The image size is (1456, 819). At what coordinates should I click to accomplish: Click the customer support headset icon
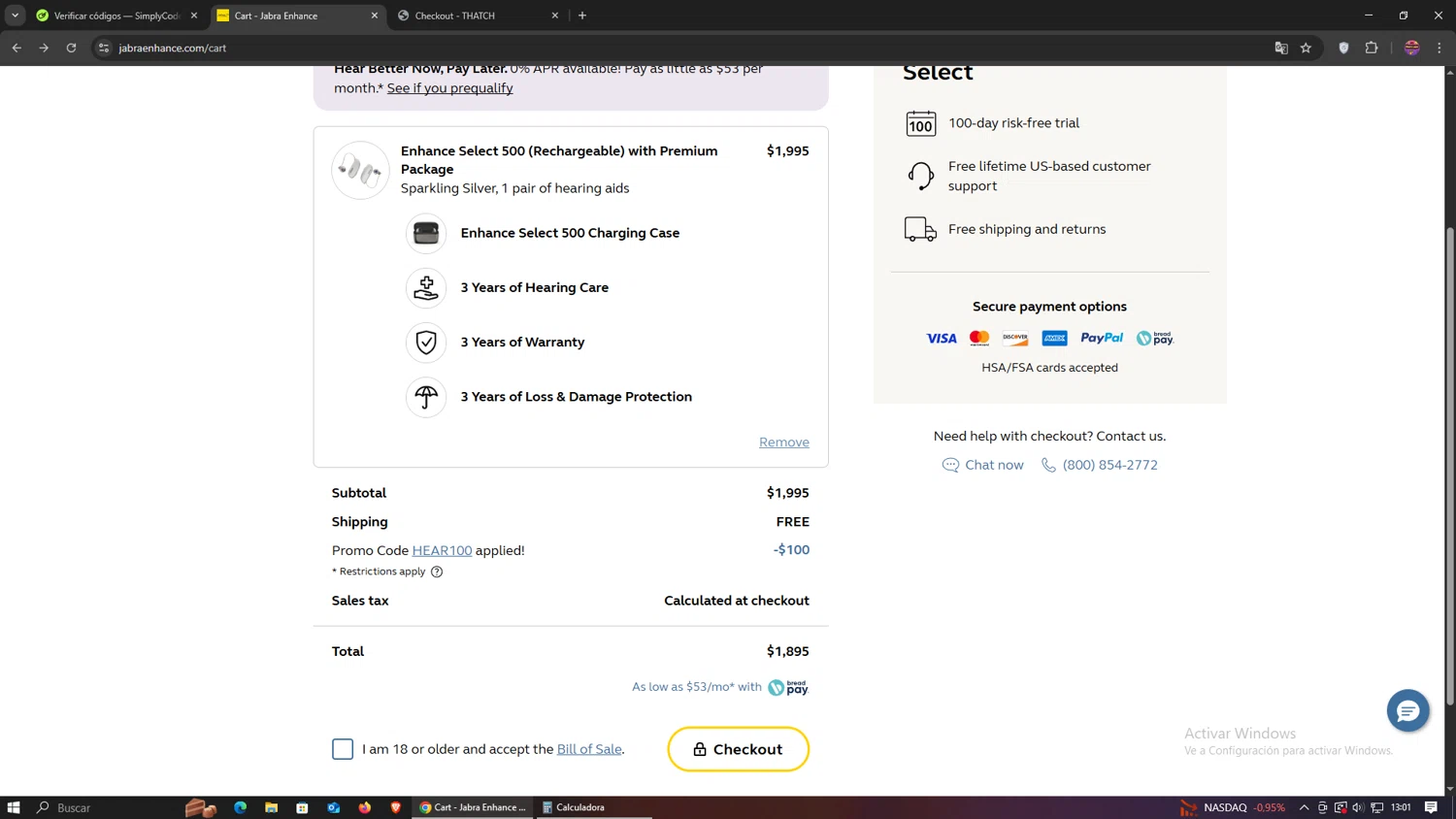click(920, 176)
